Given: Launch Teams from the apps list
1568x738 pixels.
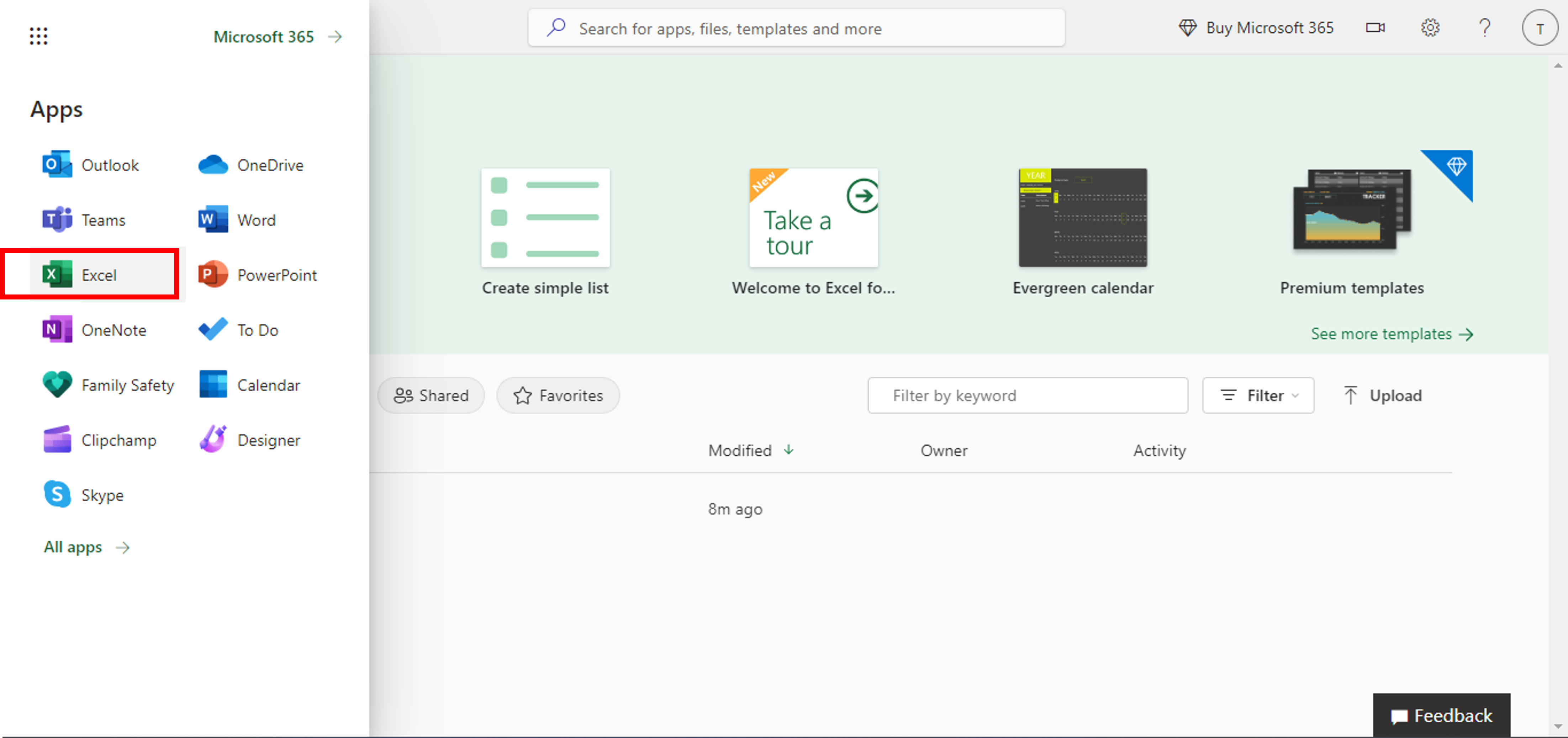Looking at the screenshot, I should click(57, 220).
